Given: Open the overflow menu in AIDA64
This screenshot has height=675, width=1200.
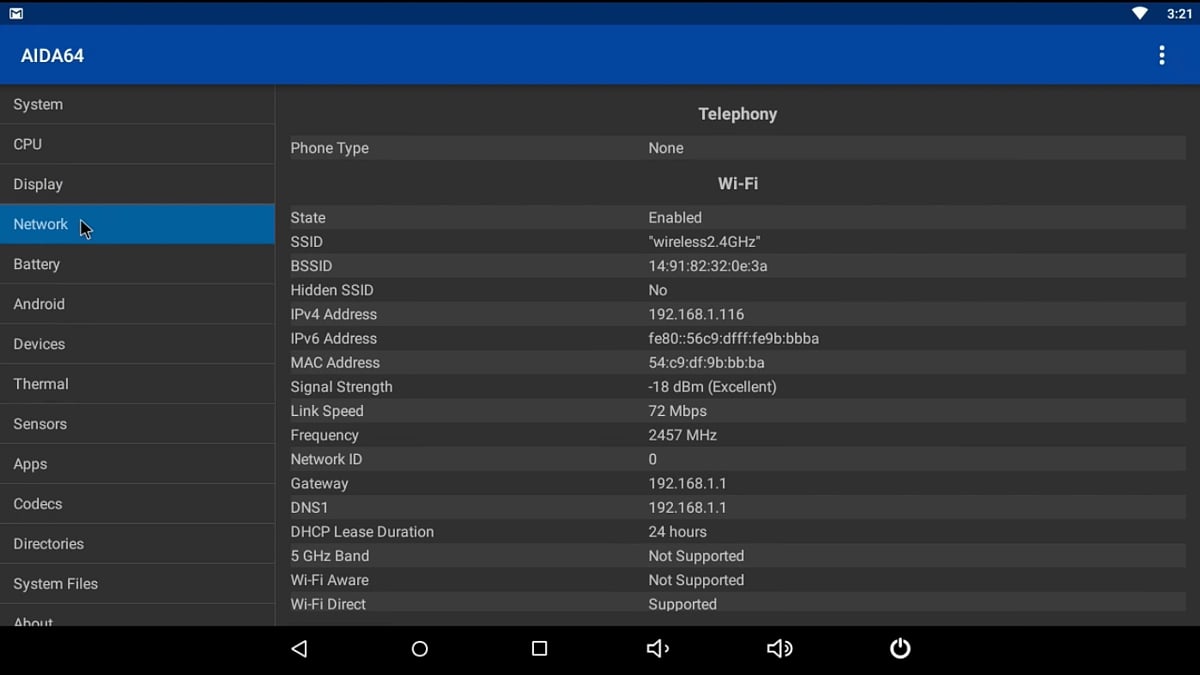Looking at the screenshot, I should 1162,55.
